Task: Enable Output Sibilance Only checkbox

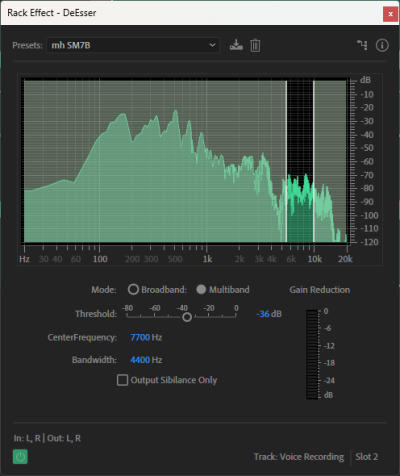Action: (x=122, y=380)
